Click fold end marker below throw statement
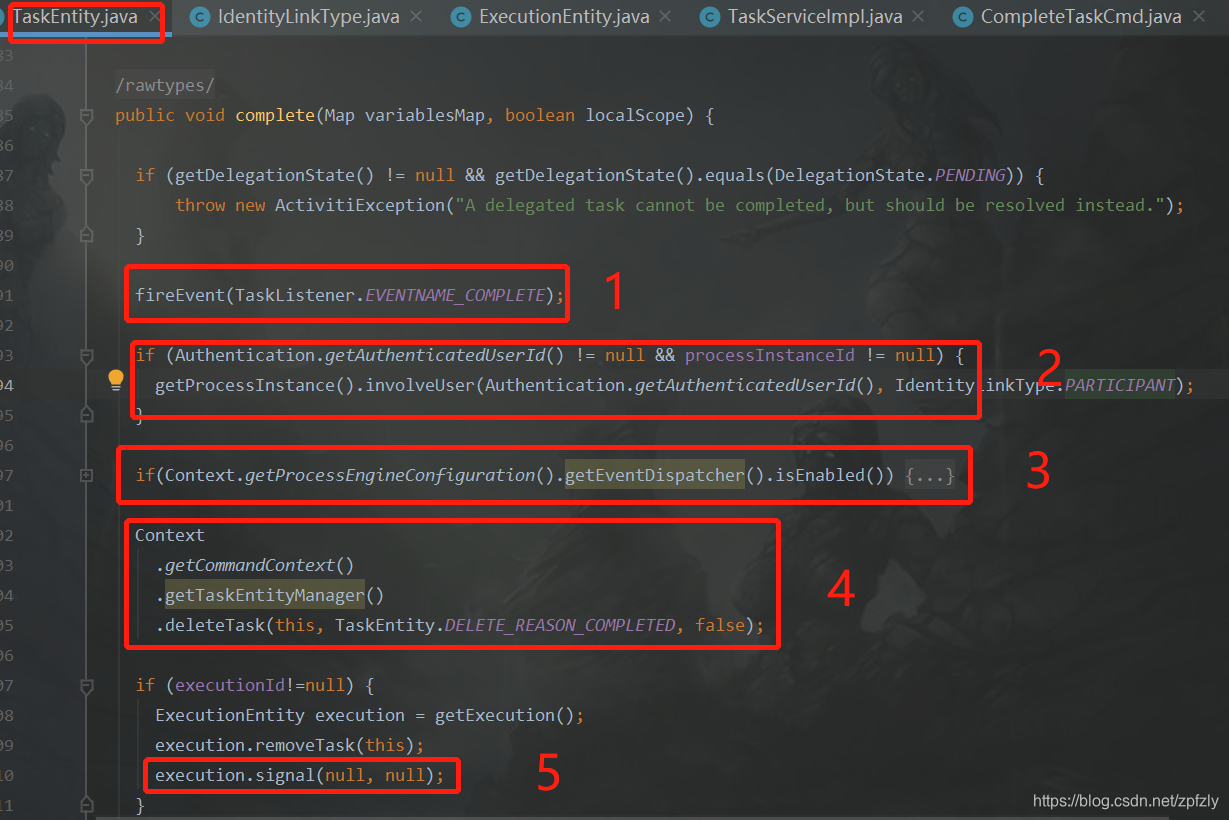 coord(86,235)
